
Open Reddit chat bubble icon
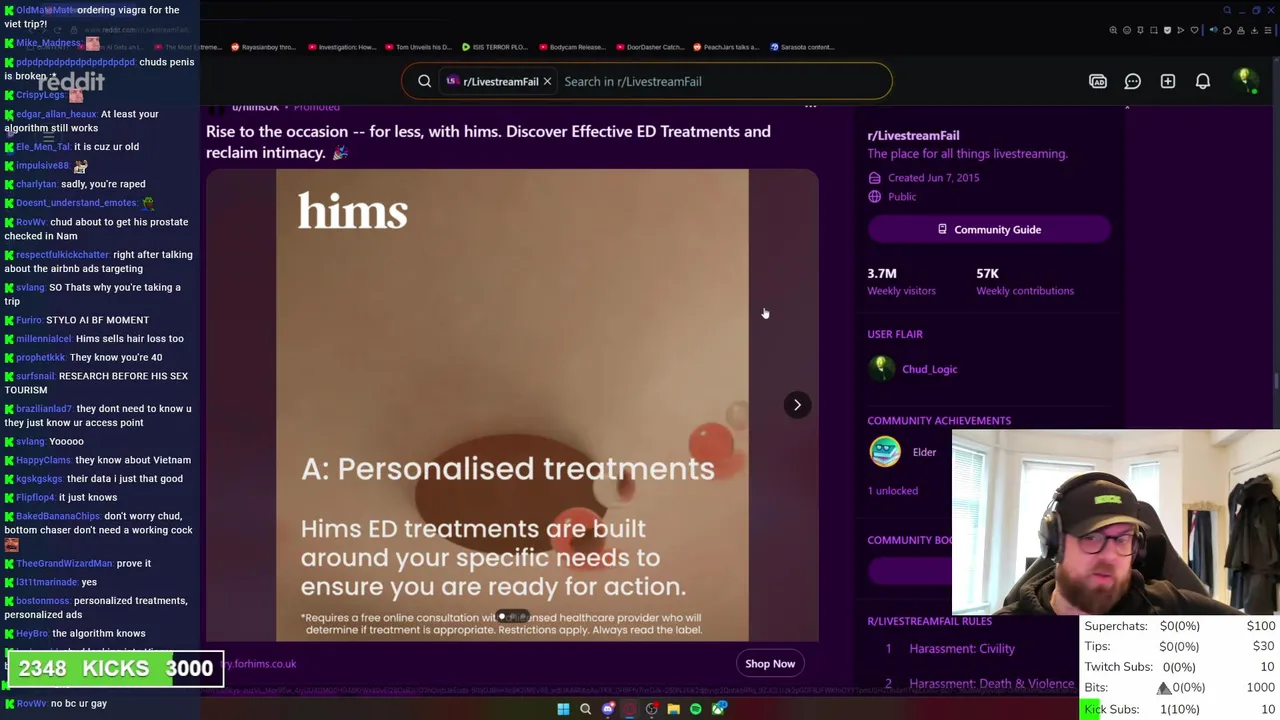tap(1133, 81)
